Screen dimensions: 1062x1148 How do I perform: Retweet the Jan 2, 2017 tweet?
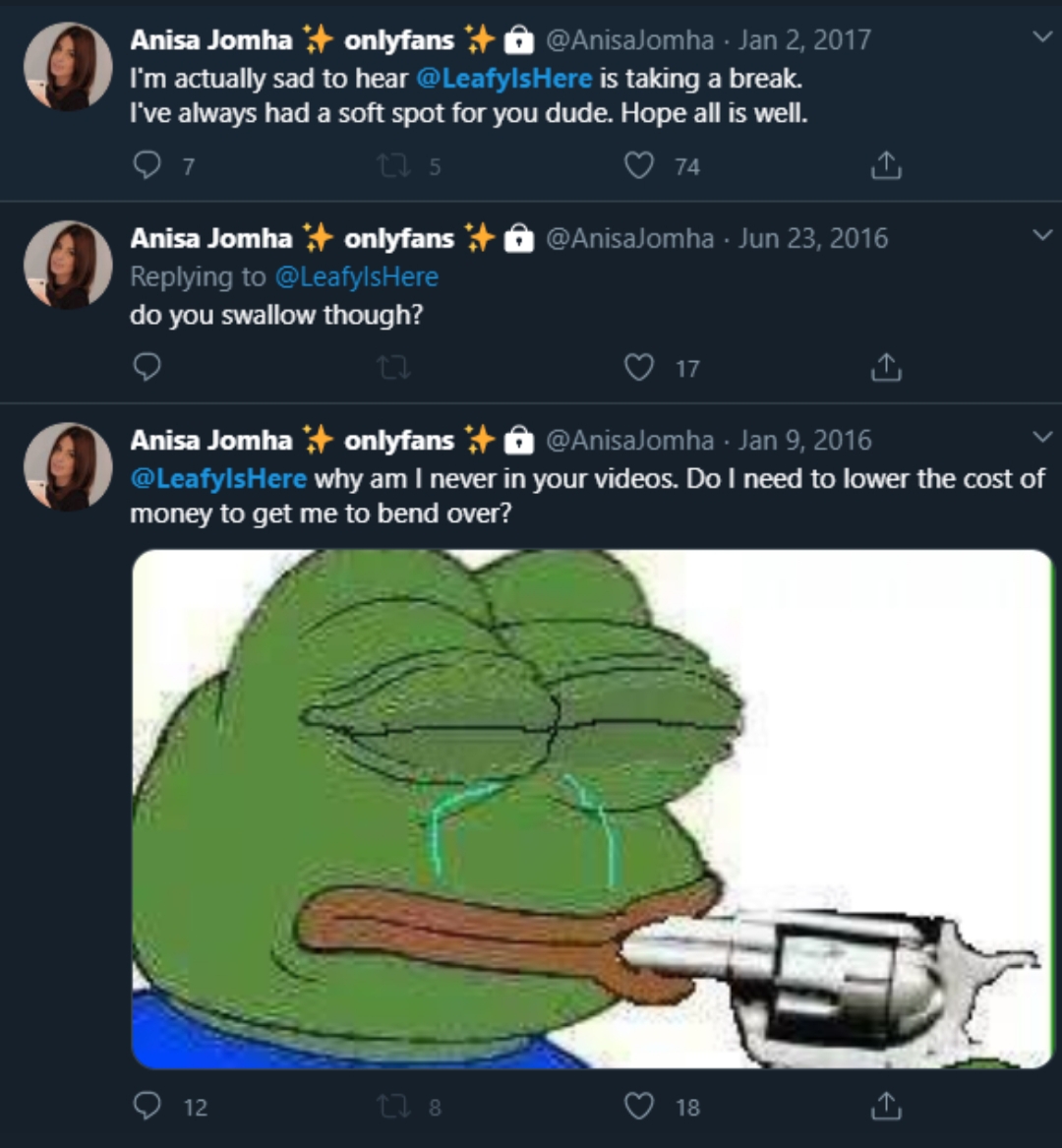tap(393, 166)
